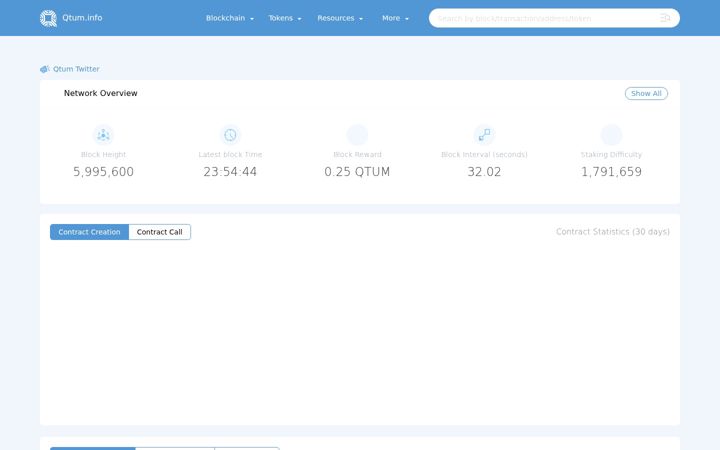Expand the Resources dropdown menu
This screenshot has height=450, width=720.
[340, 18]
